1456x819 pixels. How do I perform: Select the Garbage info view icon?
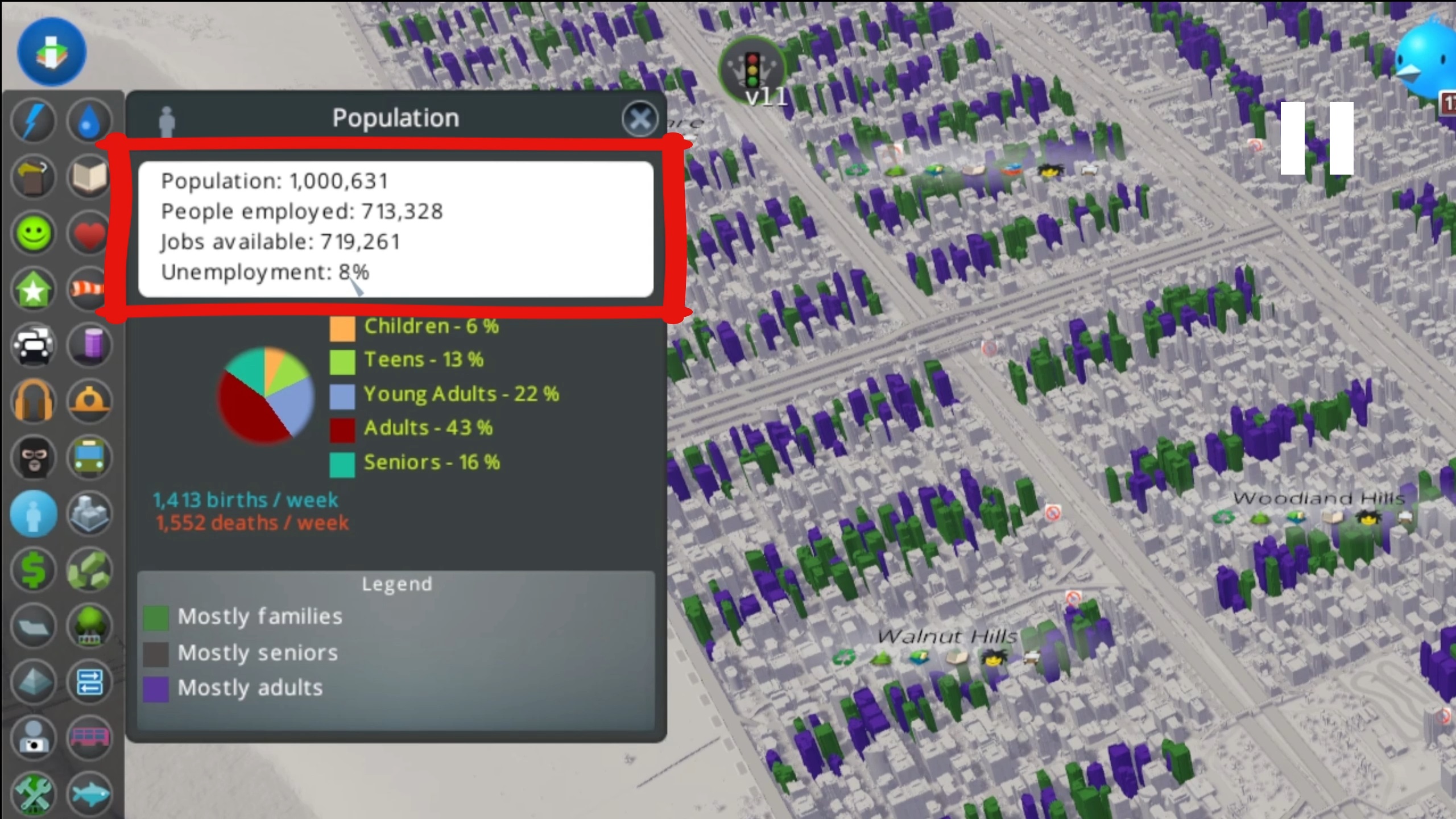[x=33, y=177]
